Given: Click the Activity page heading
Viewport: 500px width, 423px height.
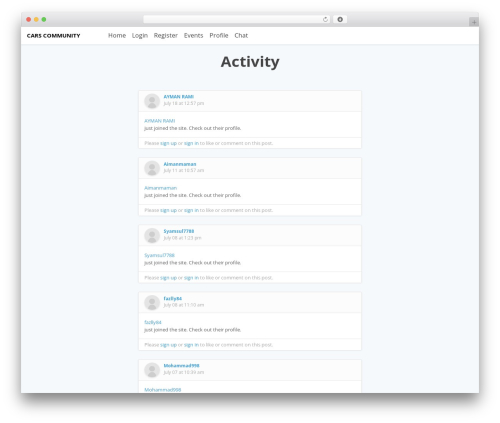Looking at the screenshot, I should click(250, 62).
